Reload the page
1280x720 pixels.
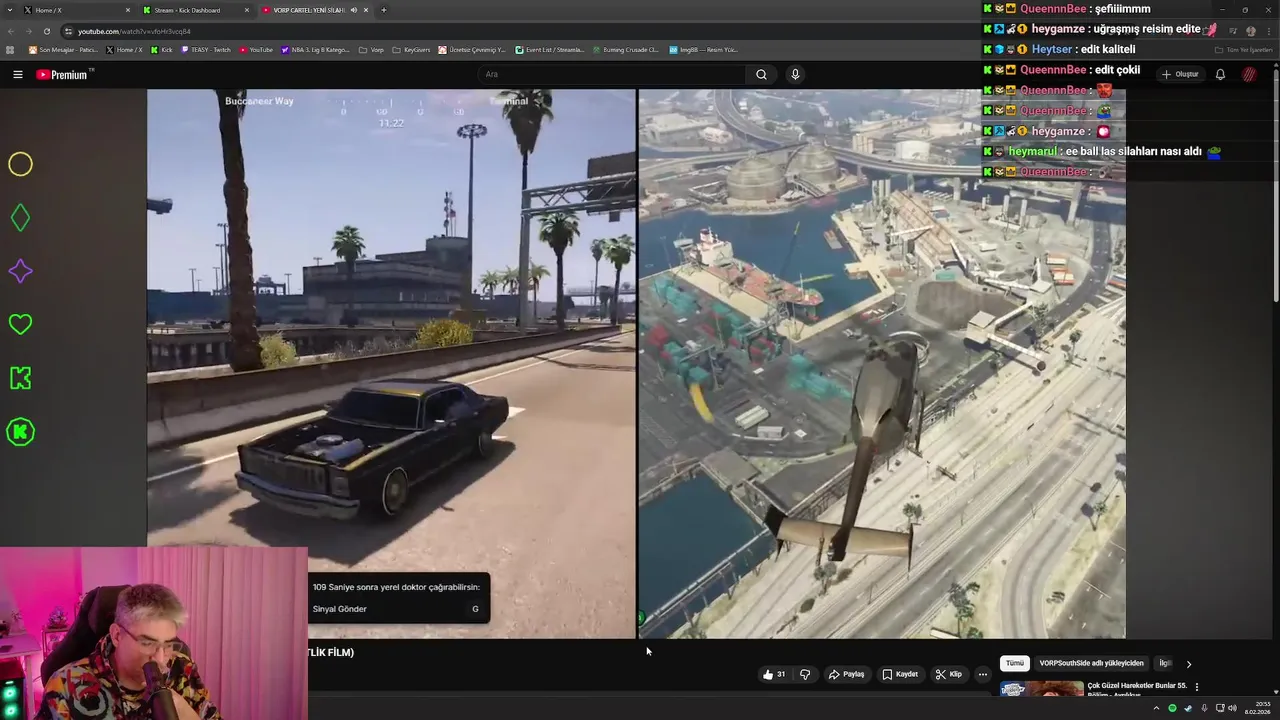[46, 31]
